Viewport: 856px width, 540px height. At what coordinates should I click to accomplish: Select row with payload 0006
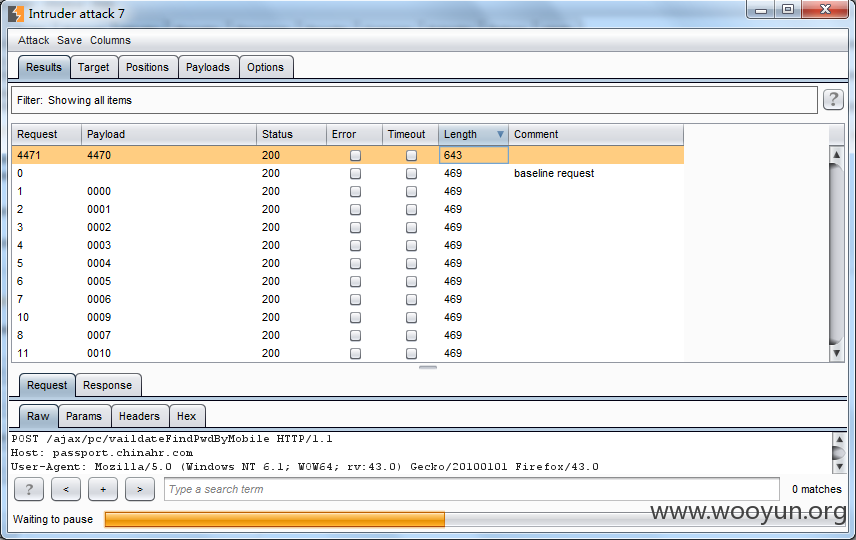(x=348, y=299)
